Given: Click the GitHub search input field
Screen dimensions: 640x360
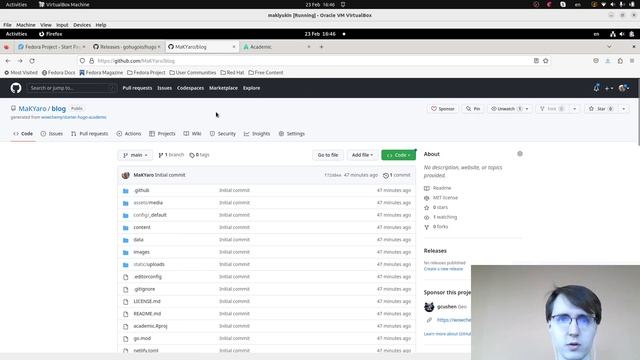Looking at the screenshot, I should point(71,88).
